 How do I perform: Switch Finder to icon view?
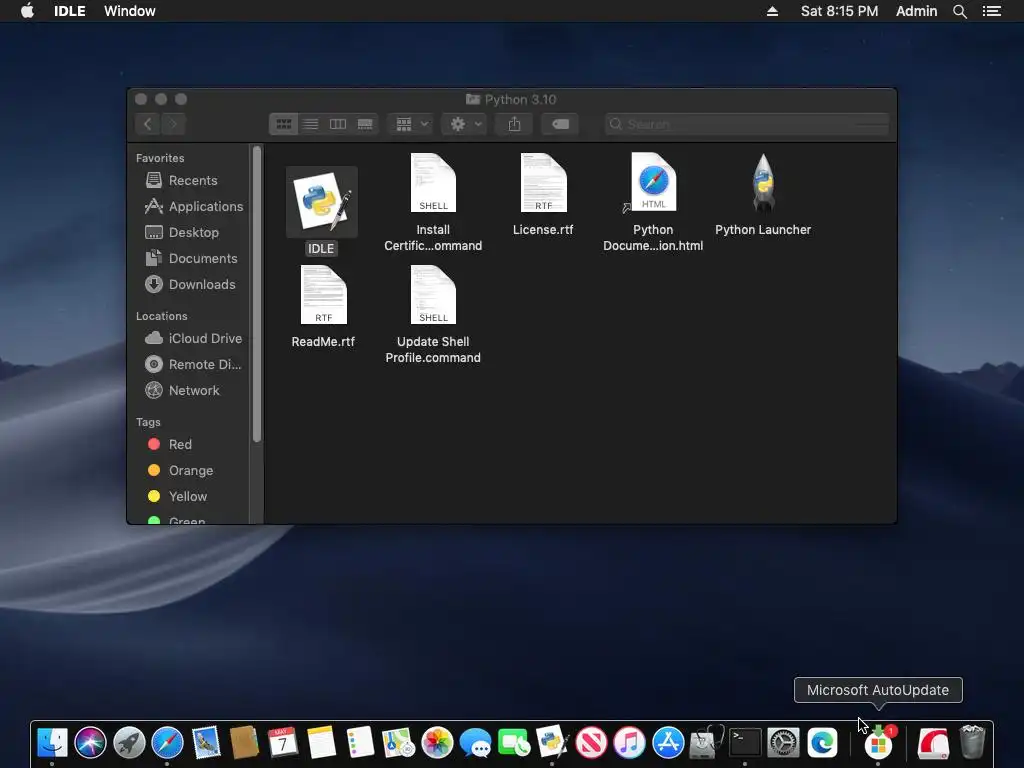283,124
